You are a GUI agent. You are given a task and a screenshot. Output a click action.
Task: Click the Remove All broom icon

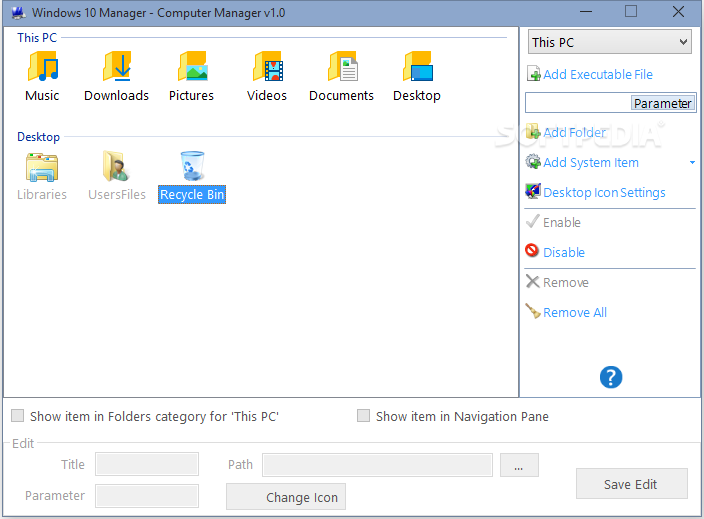tap(533, 311)
